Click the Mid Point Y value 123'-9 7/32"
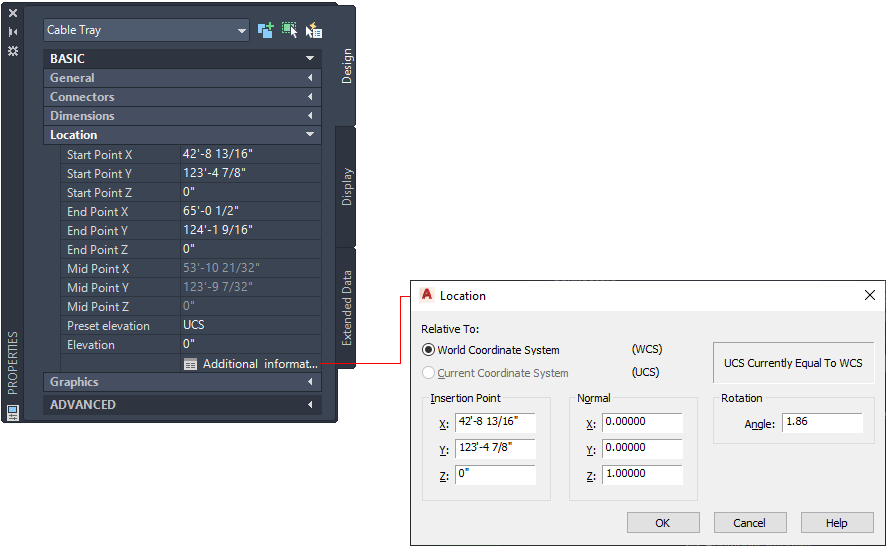This screenshot has width=888, height=547. pyautogui.click(x=250, y=287)
